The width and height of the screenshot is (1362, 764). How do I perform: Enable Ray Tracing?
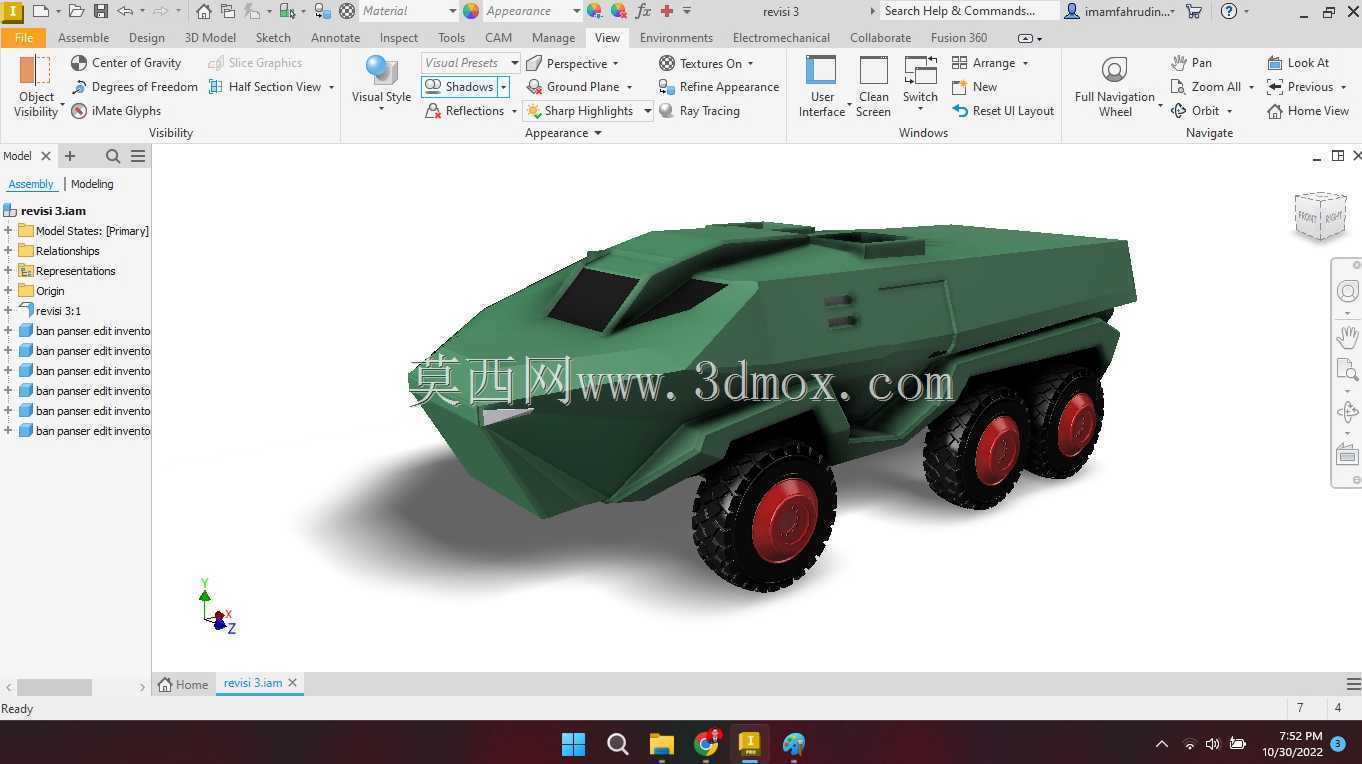point(699,111)
